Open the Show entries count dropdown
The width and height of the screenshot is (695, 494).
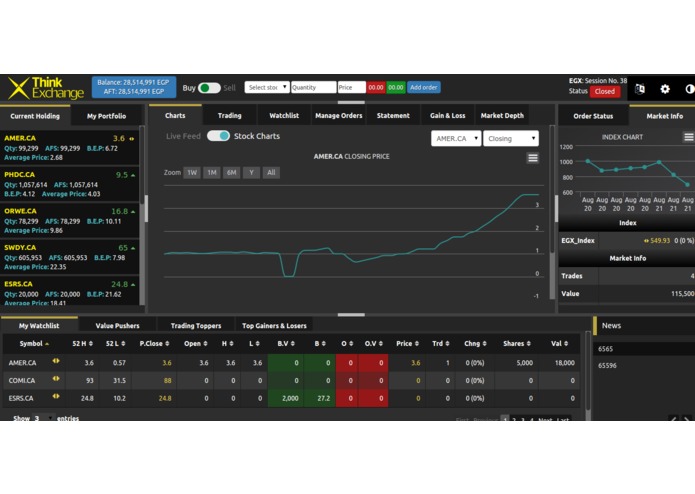[43, 418]
